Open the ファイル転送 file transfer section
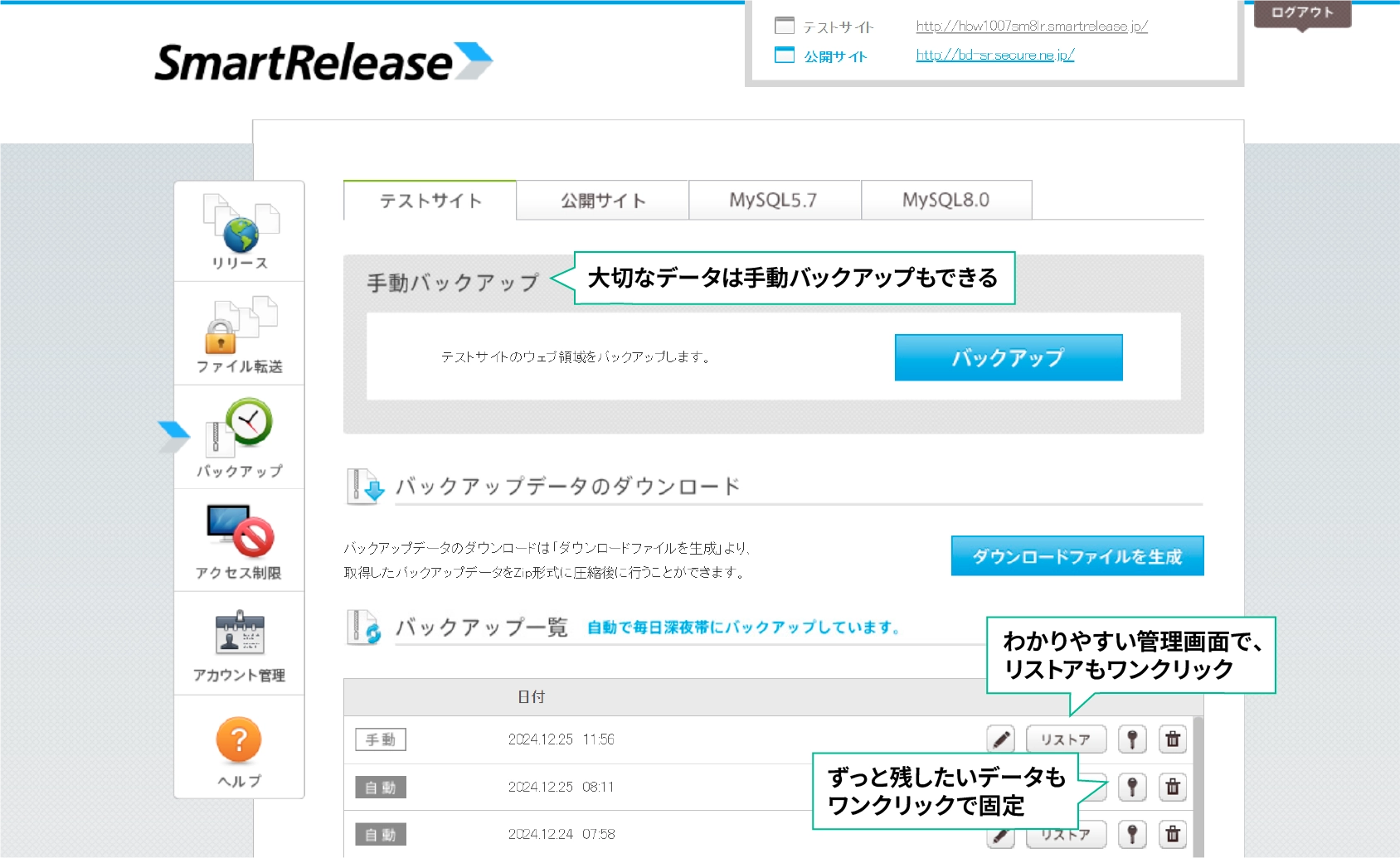The image size is (1400, 858). (240, 334)
